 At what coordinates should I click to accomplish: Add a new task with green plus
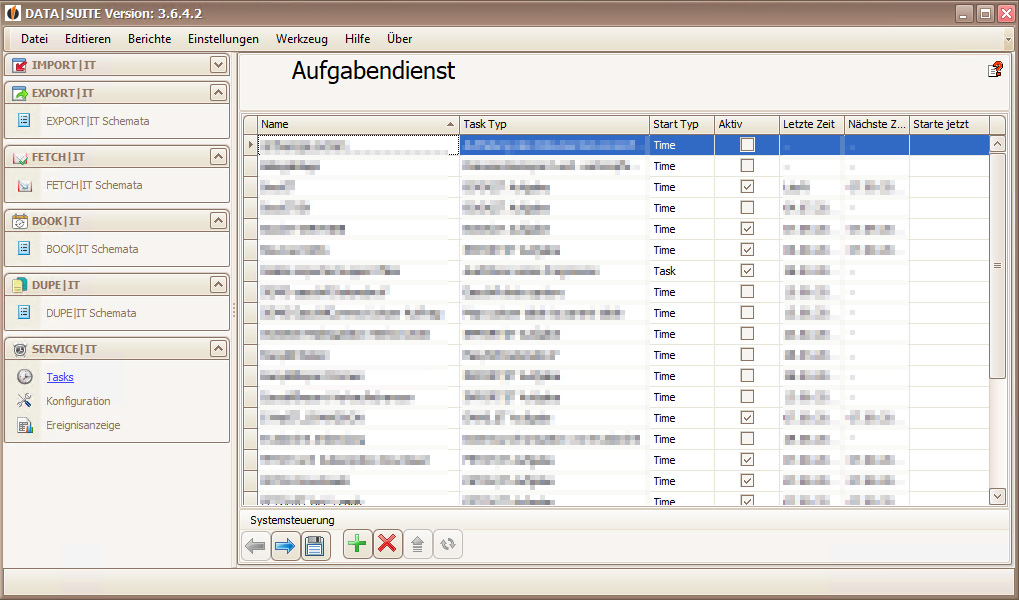click(x=357, y=543)
